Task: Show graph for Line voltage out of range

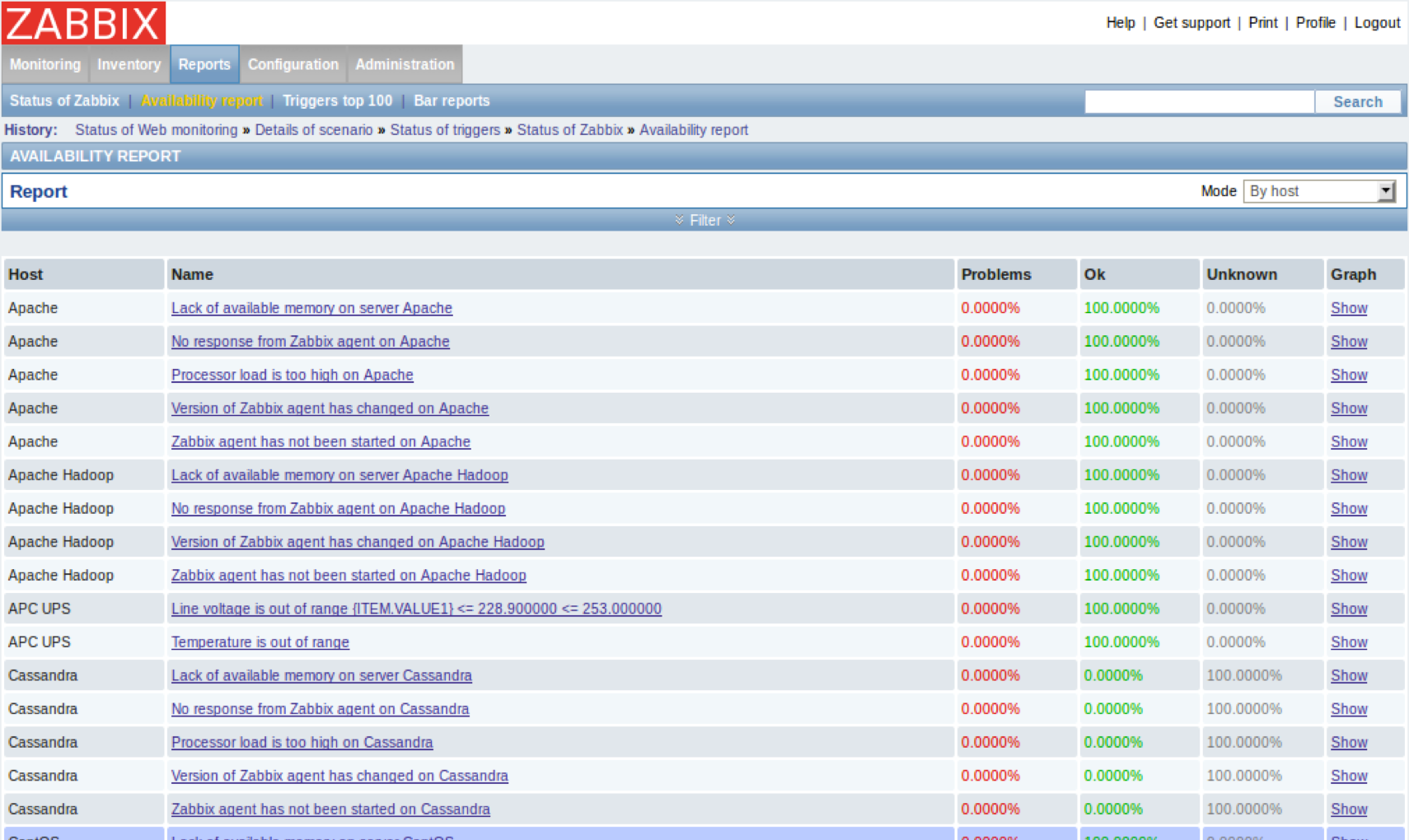Action: [x=1349, y=609]
